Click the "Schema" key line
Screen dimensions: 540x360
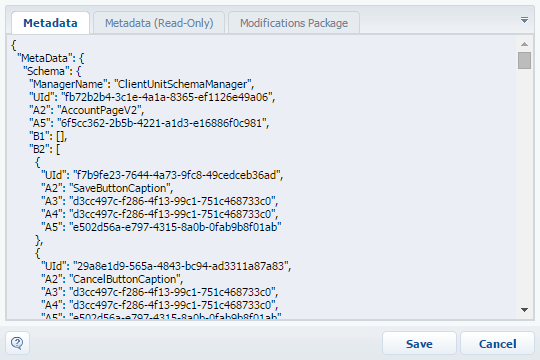(52, 71)
